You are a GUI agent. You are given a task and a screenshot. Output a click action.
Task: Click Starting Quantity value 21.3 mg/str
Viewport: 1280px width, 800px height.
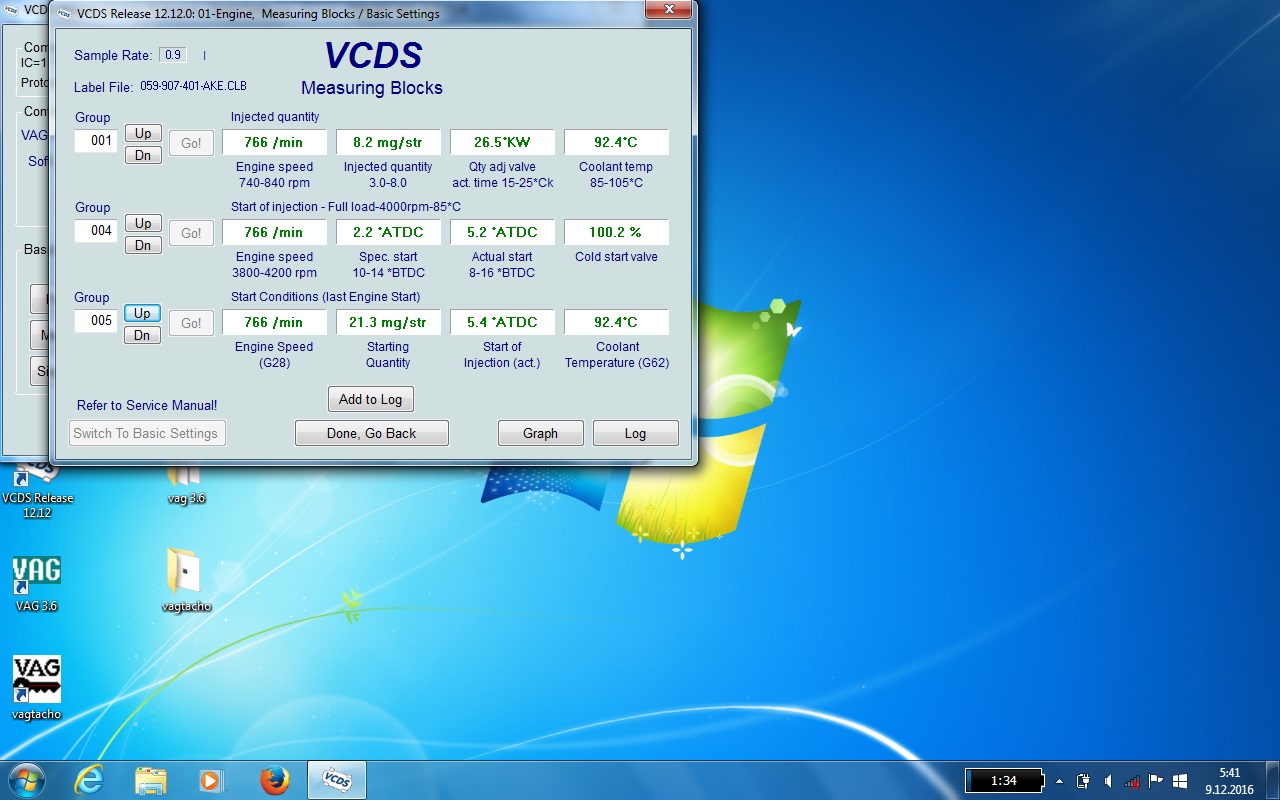[389, 322]
